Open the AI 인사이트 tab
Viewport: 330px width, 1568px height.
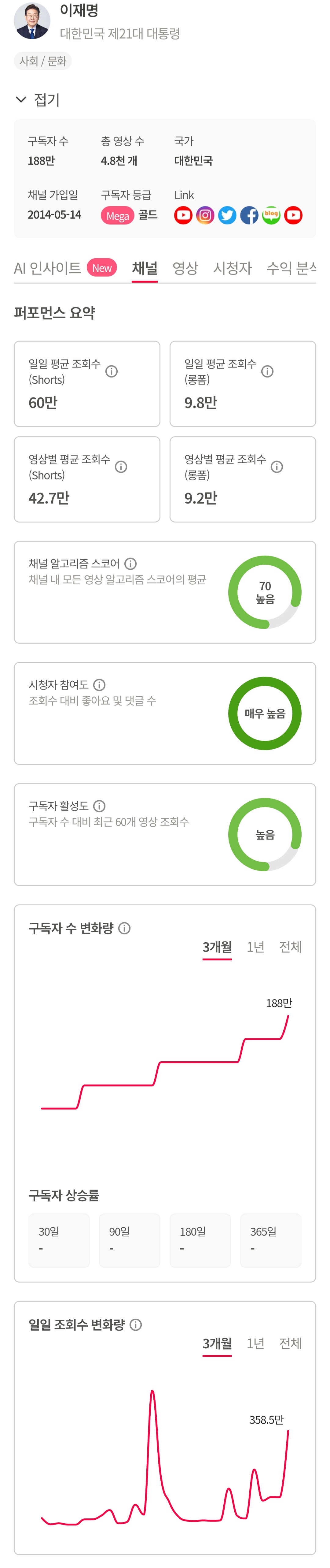tap(47, 268)
